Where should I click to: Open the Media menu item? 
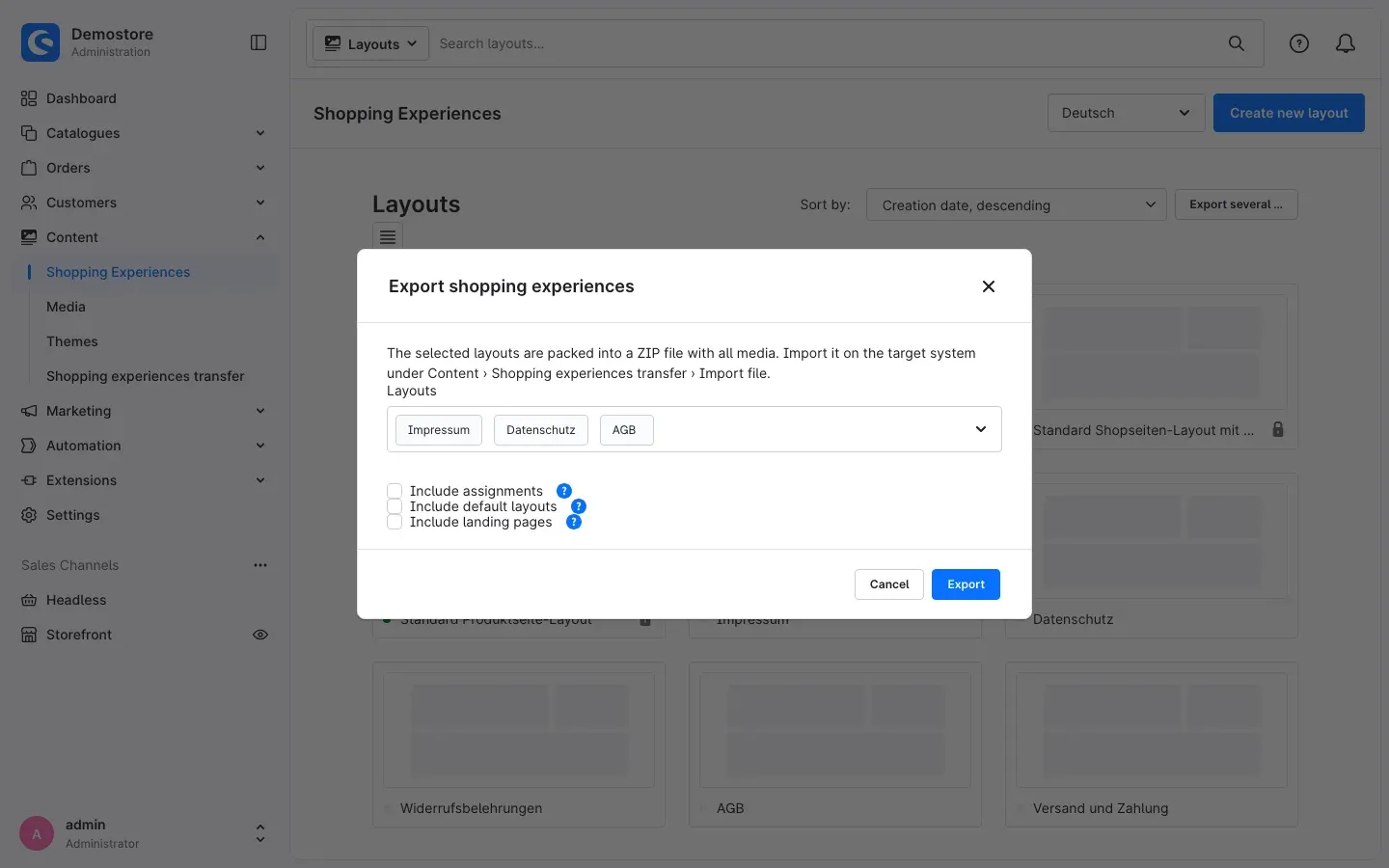66,307
